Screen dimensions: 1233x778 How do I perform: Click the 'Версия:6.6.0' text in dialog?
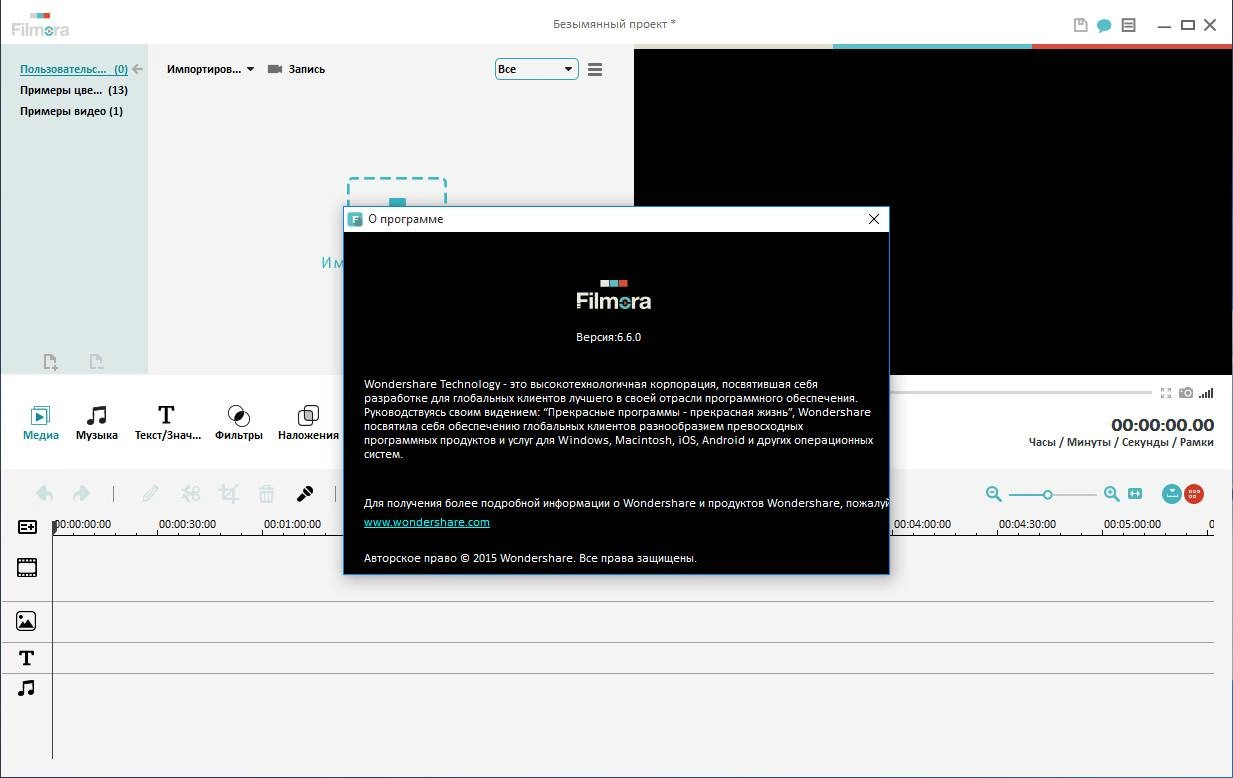[608, 337]
